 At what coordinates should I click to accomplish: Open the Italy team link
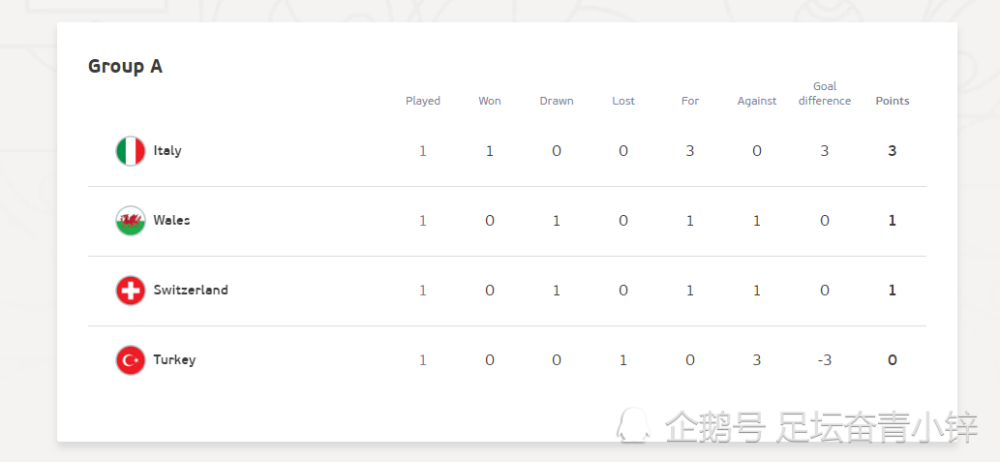(x=167, y=151)
